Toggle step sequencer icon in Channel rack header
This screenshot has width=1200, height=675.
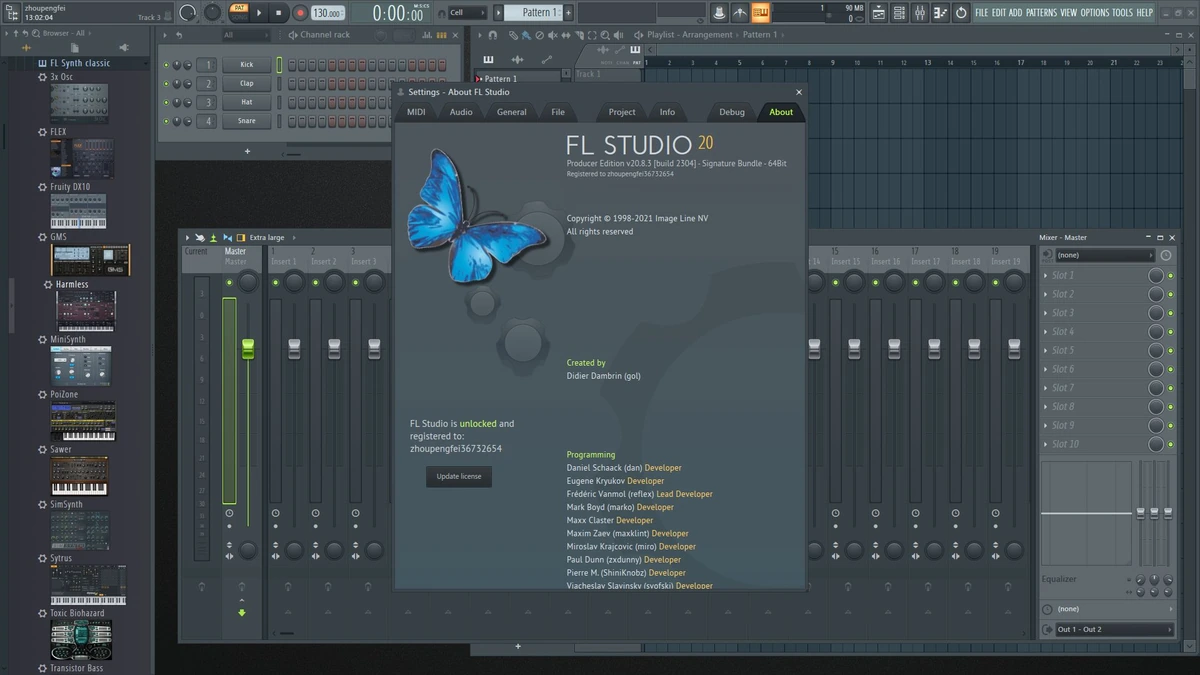pyautogui.click(x=441, y=35)
